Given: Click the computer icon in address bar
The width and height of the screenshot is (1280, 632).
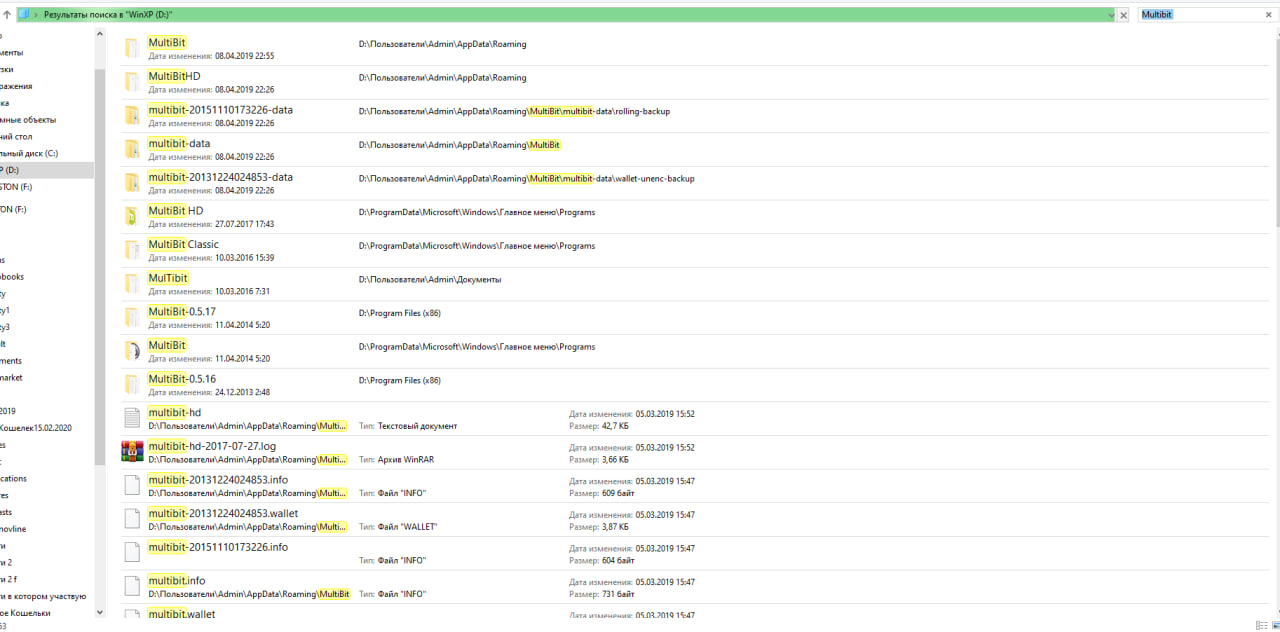Looking at the screenshot, I should point(24,15).
